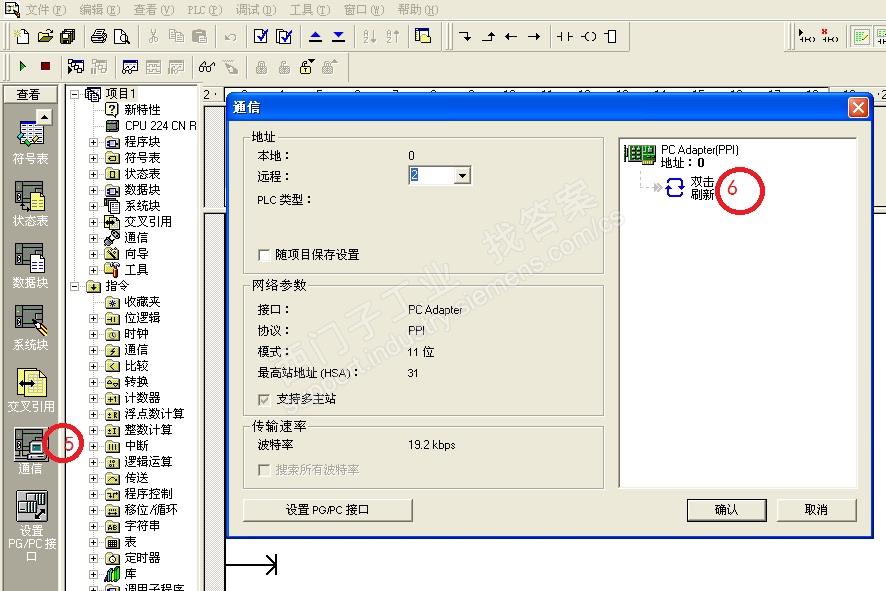Select 收藏夹 in instruction tree

click(142, 302)
